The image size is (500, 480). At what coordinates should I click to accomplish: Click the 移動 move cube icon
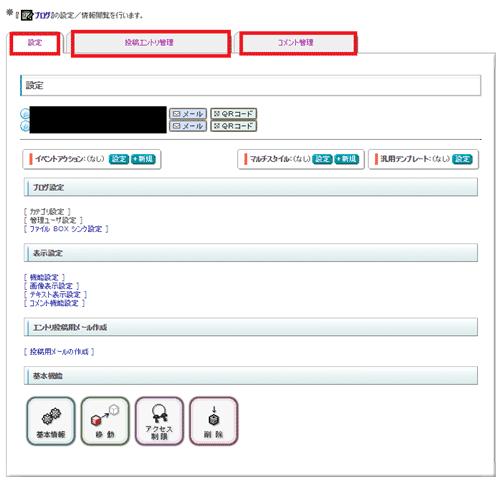105,421
